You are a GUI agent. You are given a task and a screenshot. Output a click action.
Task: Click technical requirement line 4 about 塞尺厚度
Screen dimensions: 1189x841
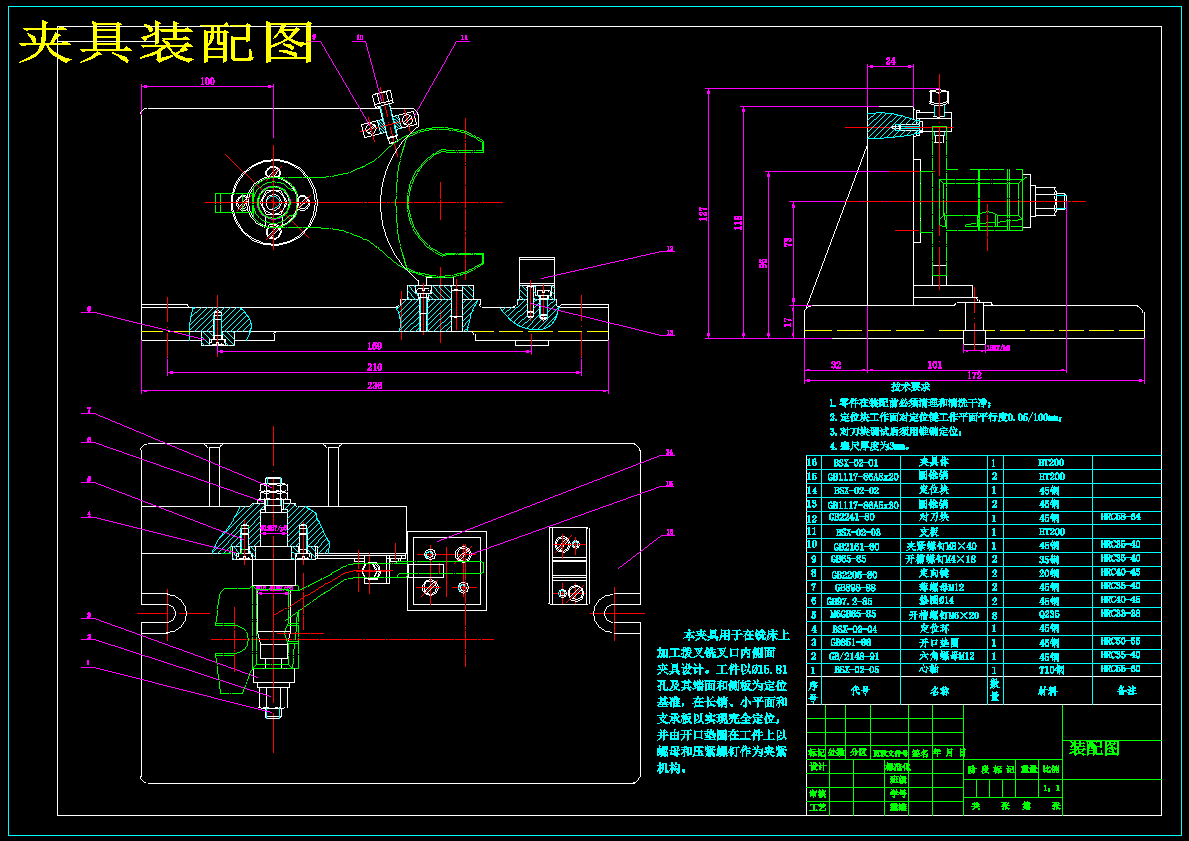tap(869, 447)
